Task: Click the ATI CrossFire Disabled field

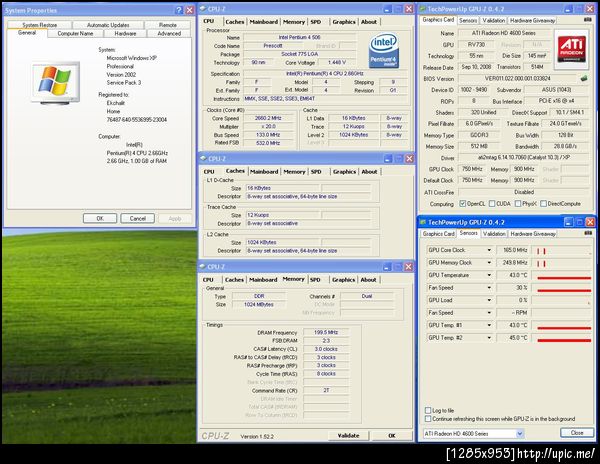Action: tap(523, 192)
